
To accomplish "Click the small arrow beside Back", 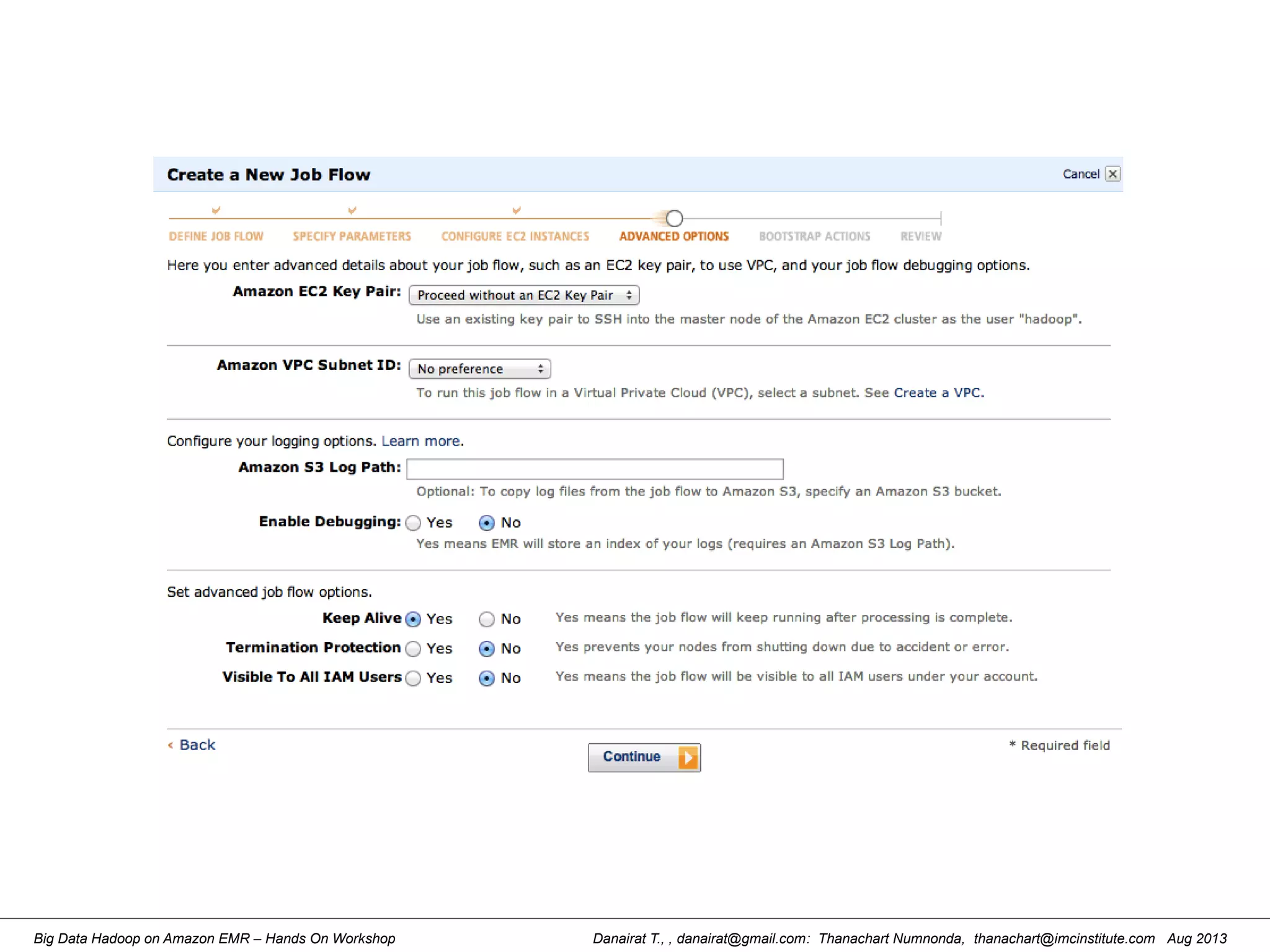I will coord(171,746).
